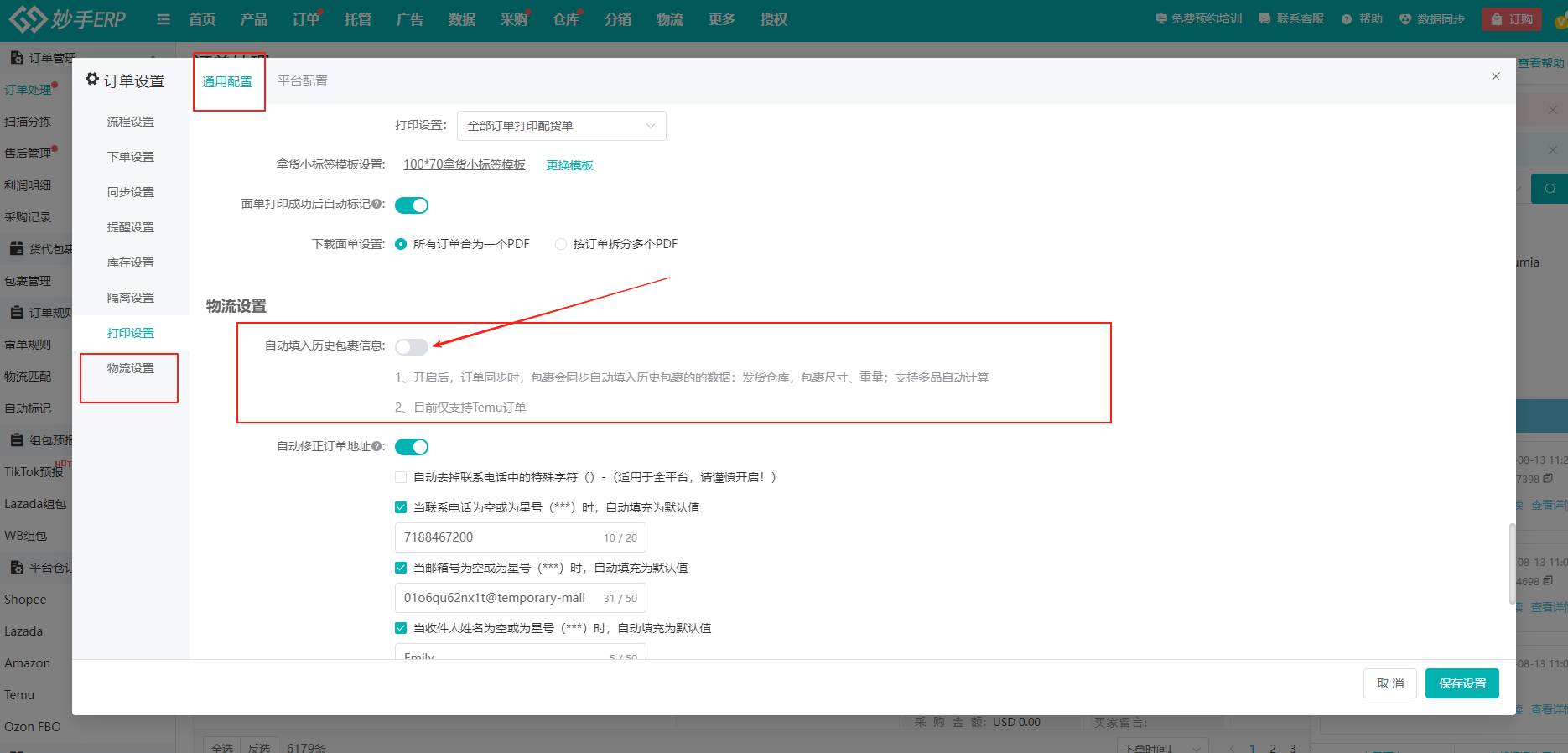Click the 组包预报 sidebar group icon
The image size is (1568, 753).
pos(16,439)
